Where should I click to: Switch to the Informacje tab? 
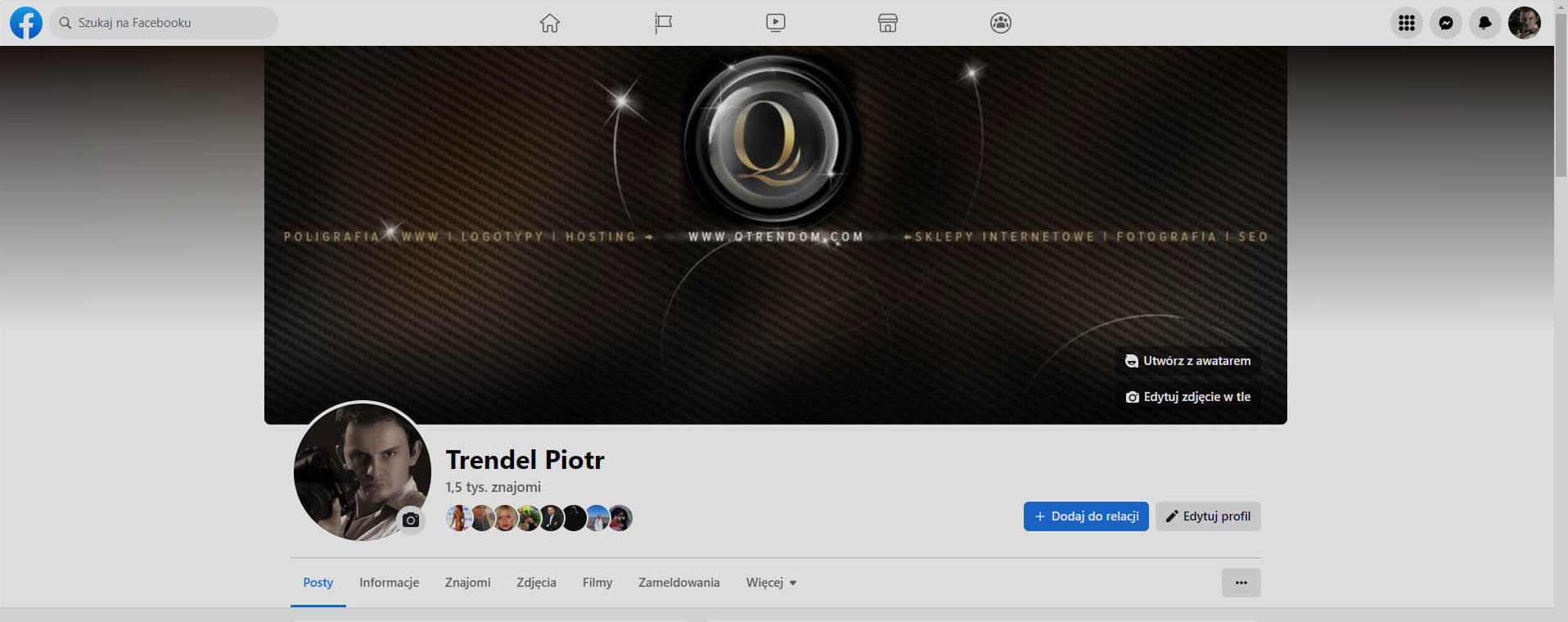click(390, 583)
